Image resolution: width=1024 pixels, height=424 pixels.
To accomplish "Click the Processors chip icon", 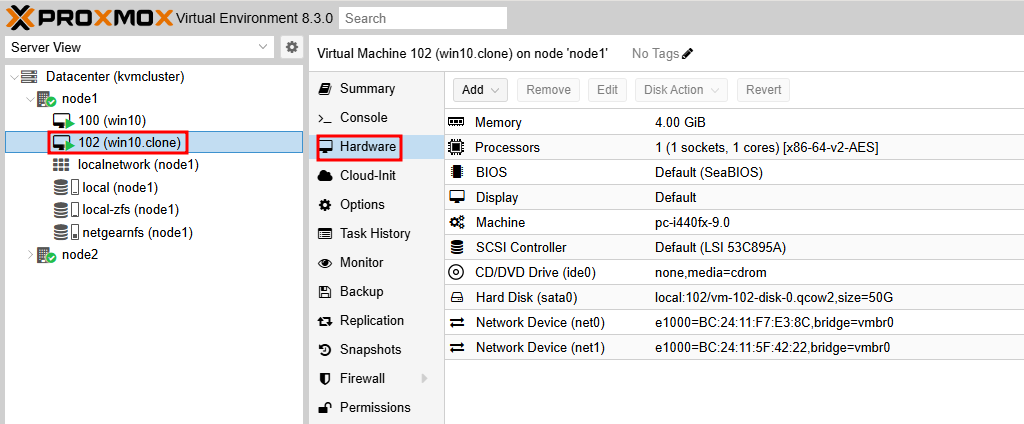I will coord(456,148).
